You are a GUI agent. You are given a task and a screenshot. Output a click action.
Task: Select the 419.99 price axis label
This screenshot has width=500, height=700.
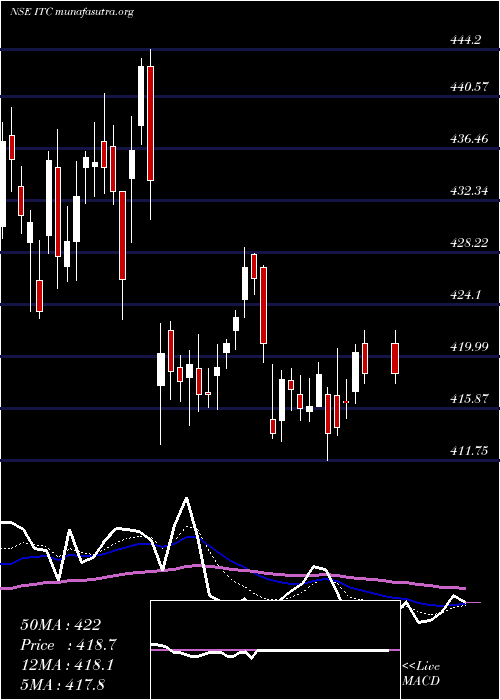point(469,347)
